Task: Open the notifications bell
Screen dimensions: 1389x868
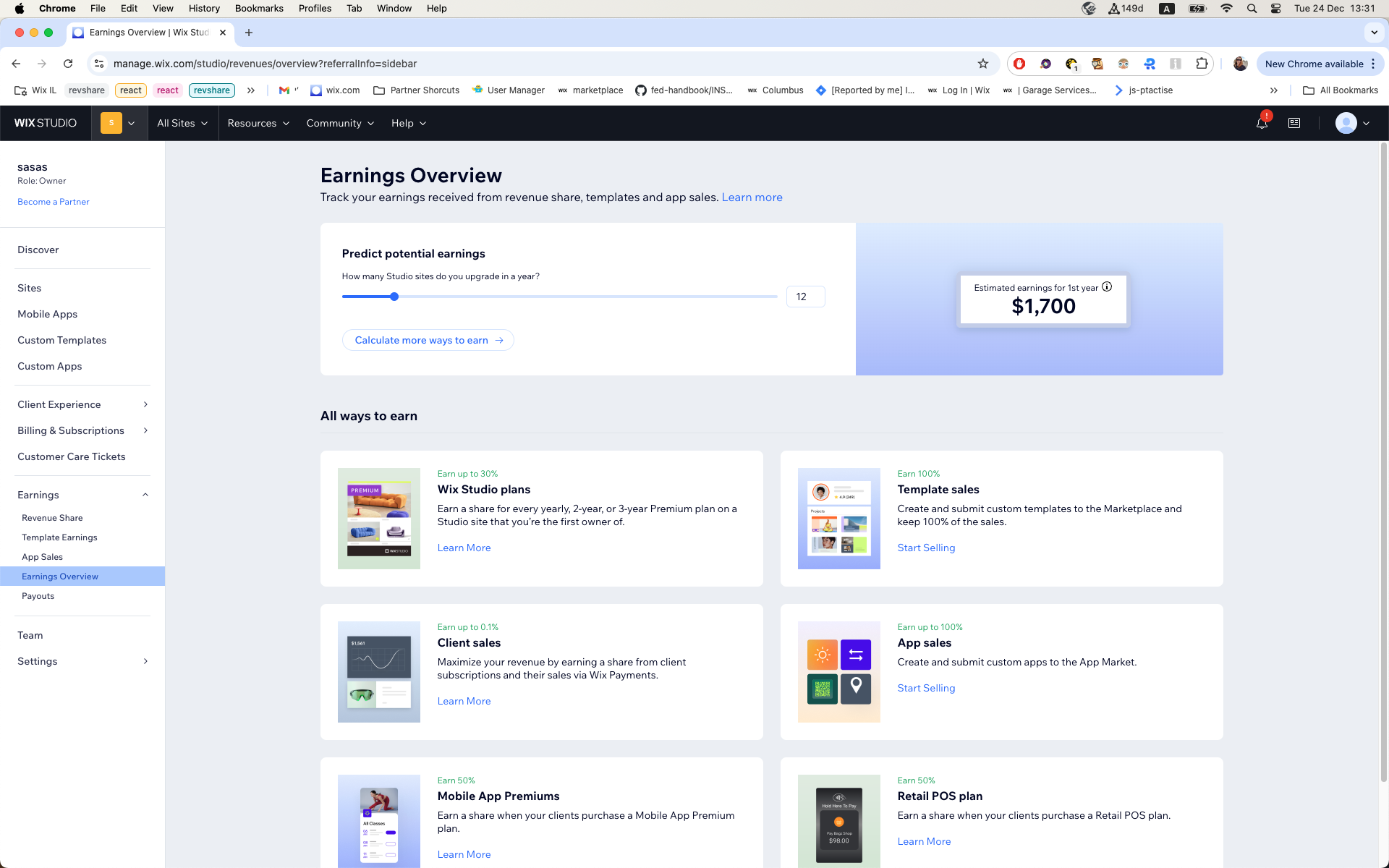Action: [1262, 123]
